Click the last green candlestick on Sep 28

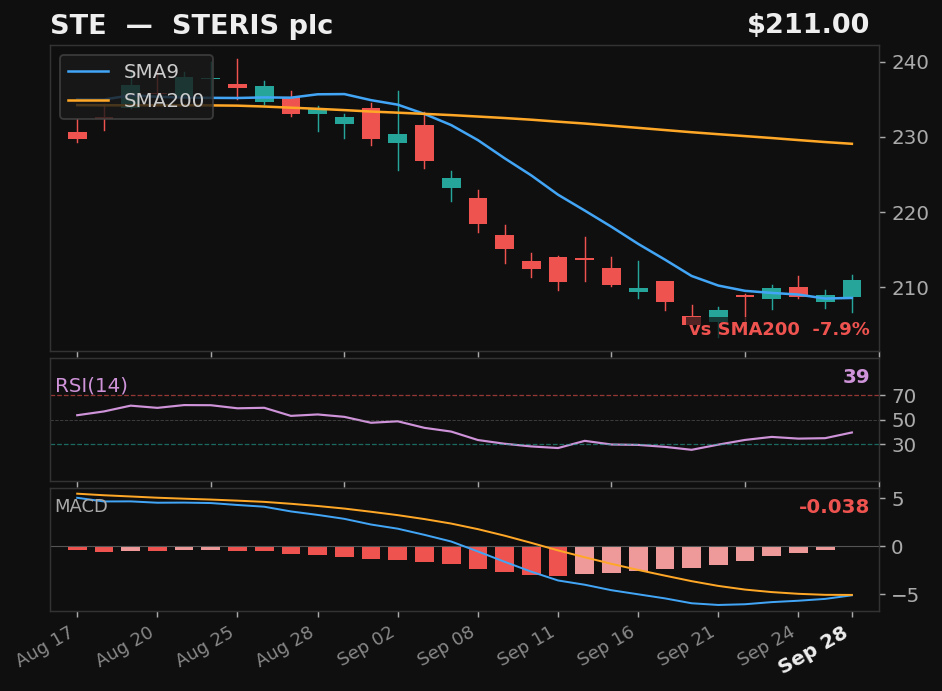coord(852,288)
